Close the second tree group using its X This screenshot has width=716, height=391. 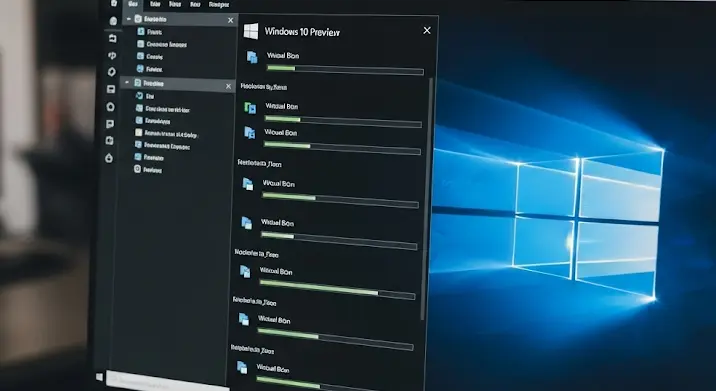(228, 86)
